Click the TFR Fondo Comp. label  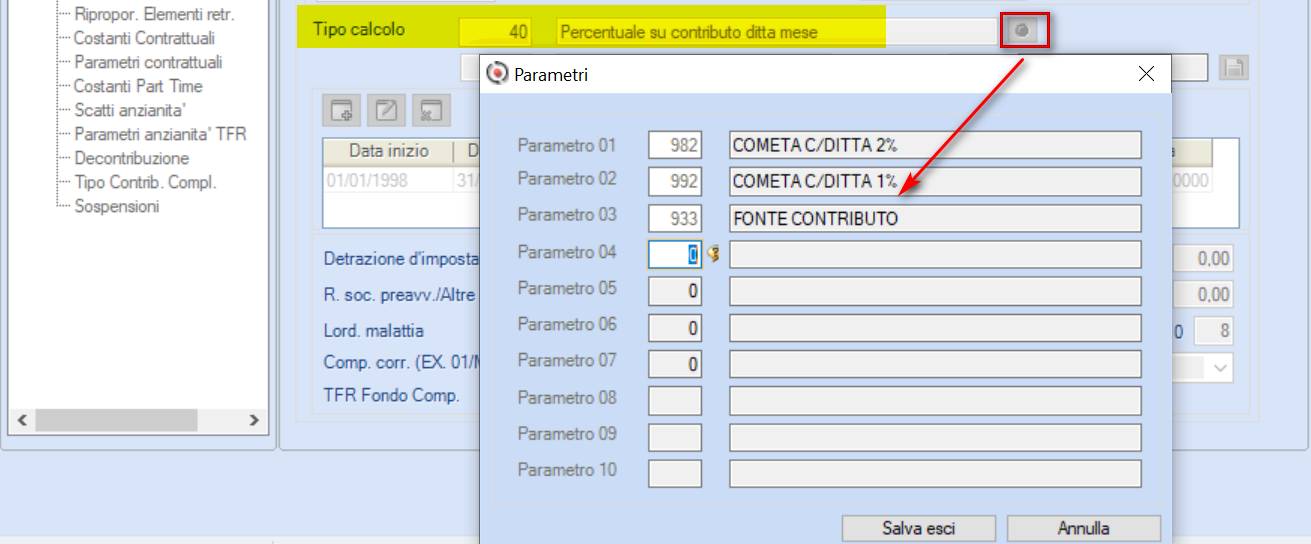coord(392,395)
